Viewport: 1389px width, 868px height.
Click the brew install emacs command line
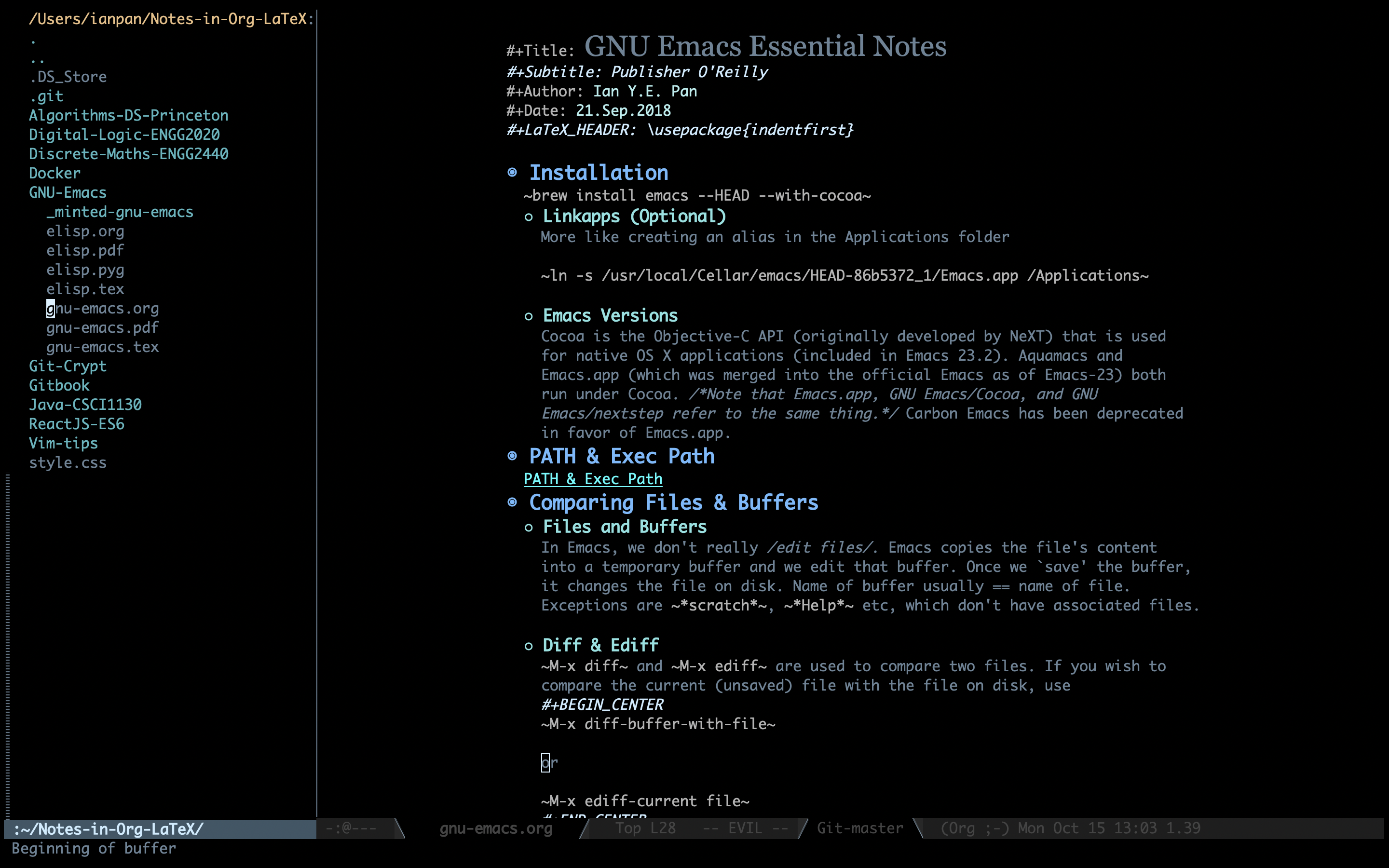coord(697,196)
